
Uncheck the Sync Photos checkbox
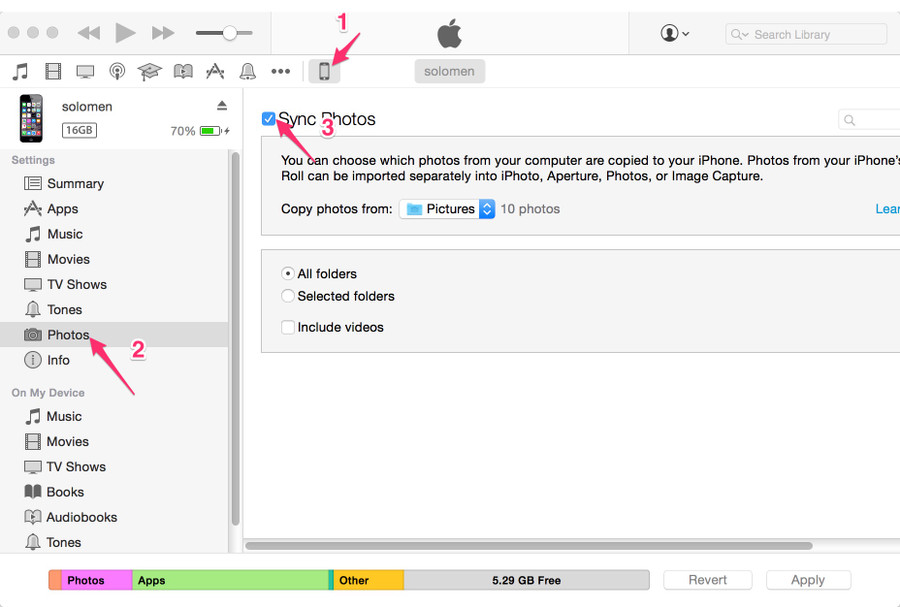[268, 119]
